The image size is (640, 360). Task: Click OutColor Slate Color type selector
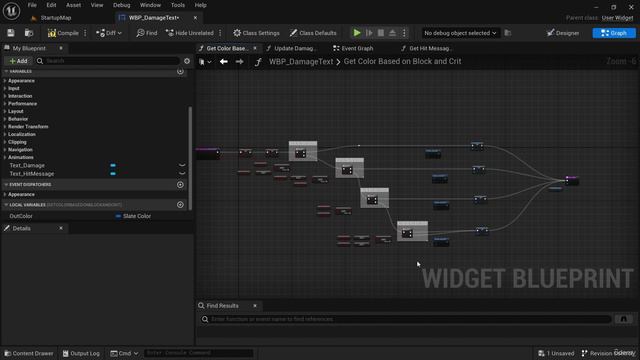[133, 216]
